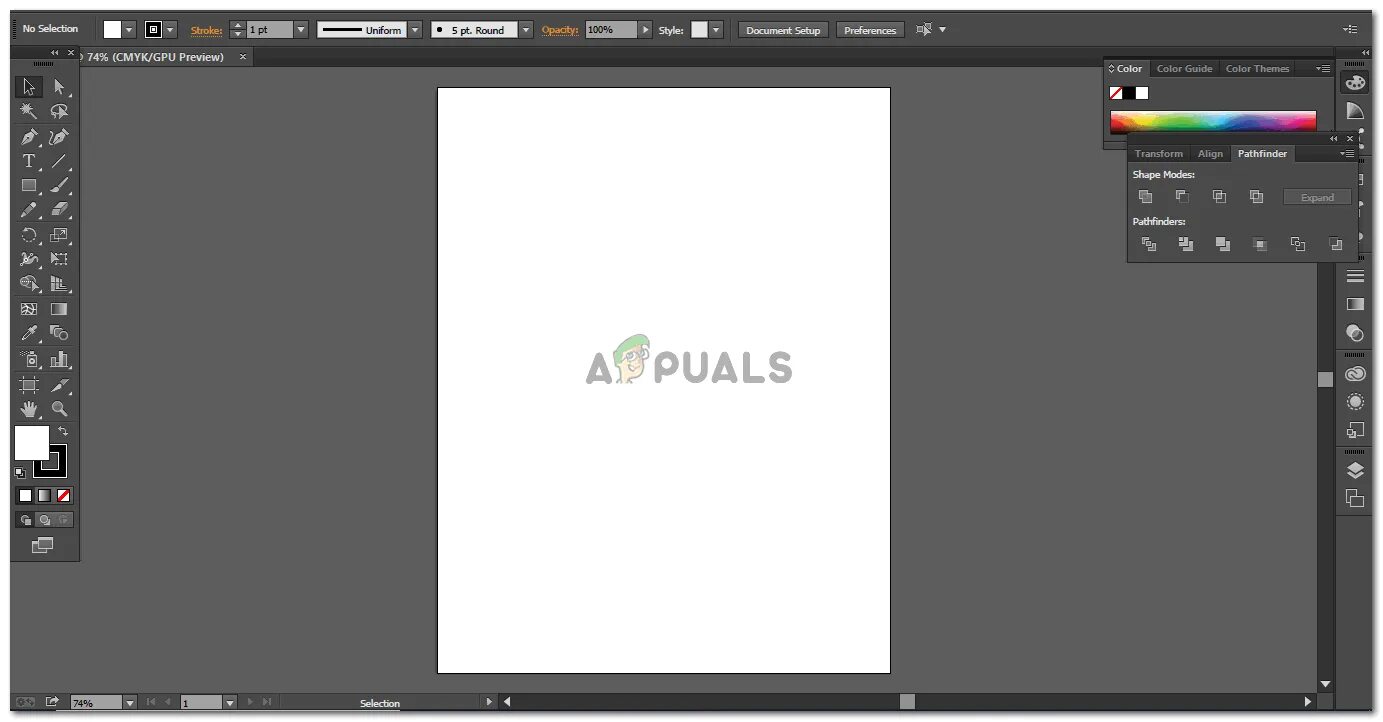Screen dimensions: 1383x722
Task: Select the Eraser tool
Action: [x=59, y=210]
